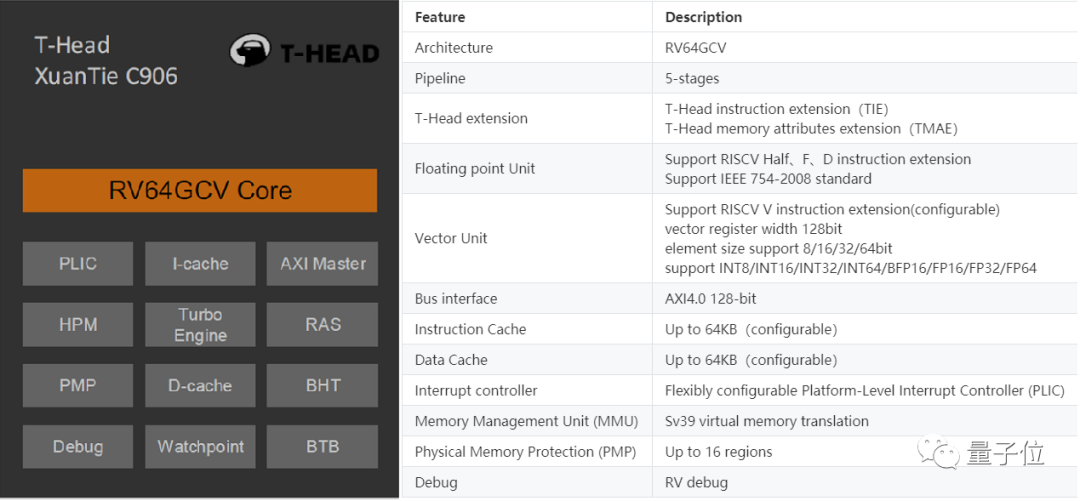This screenshot has width=1080, height=501.
Task: Click the BHT block
Action: [x=322, y=386]
